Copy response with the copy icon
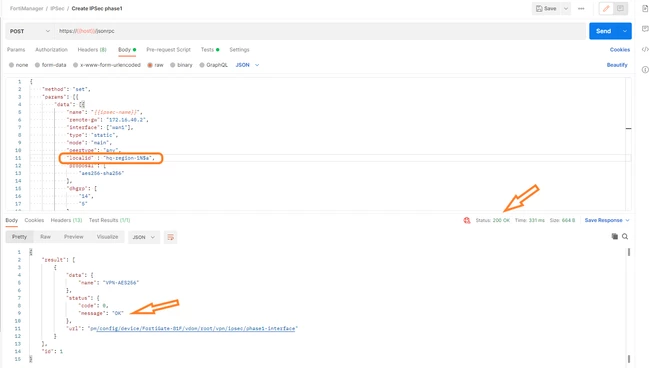Image resolution: width=650 pixels, height=368 pixels. (614, 237)
